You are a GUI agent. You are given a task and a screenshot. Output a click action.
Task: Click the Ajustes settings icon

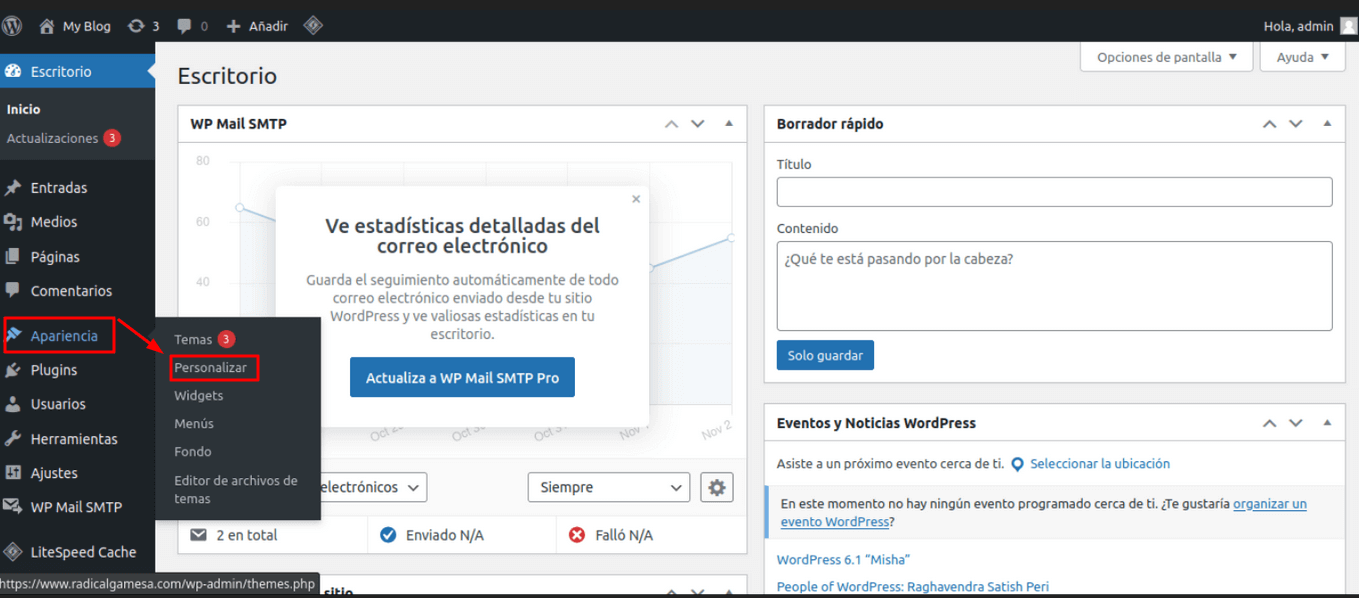click(x=13, y=473)
